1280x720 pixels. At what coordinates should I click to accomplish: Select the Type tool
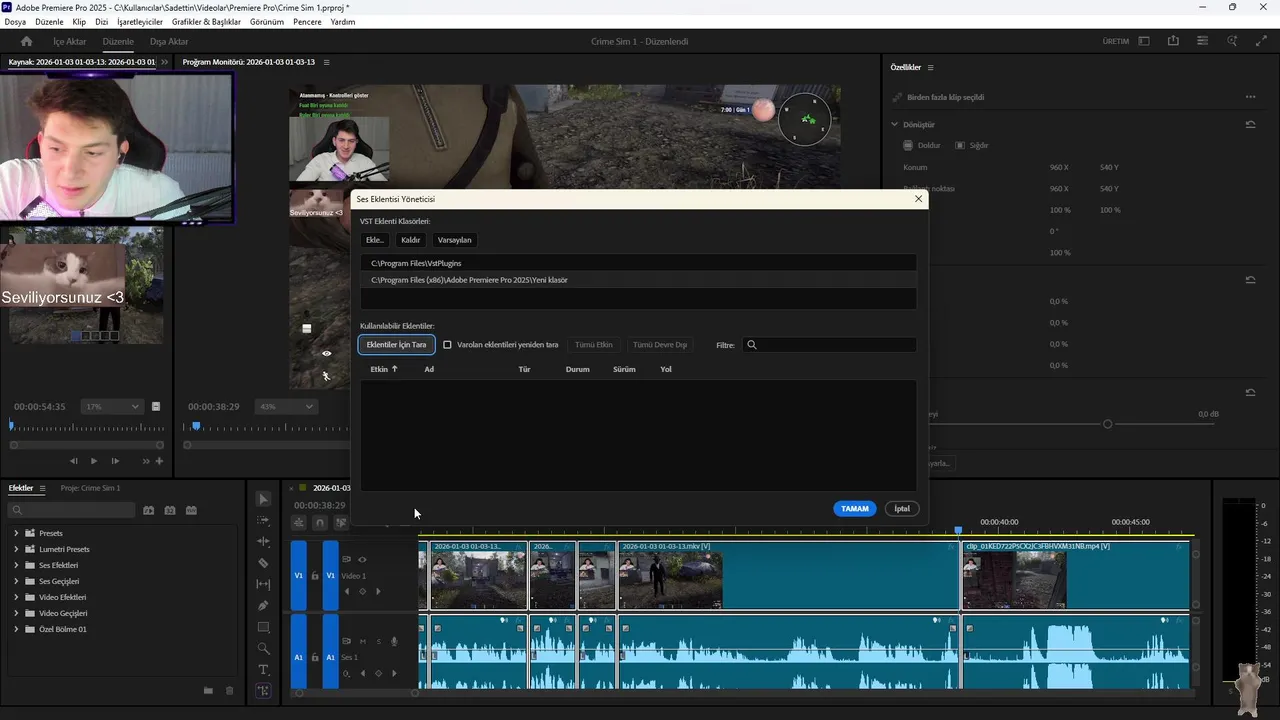pyautogui.click(x=263, y=669)
